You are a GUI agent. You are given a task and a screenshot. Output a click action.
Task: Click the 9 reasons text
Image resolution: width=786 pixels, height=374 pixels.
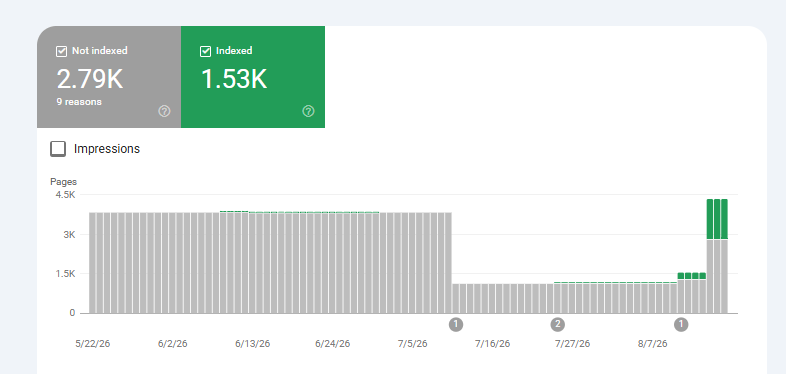point(79,102)
